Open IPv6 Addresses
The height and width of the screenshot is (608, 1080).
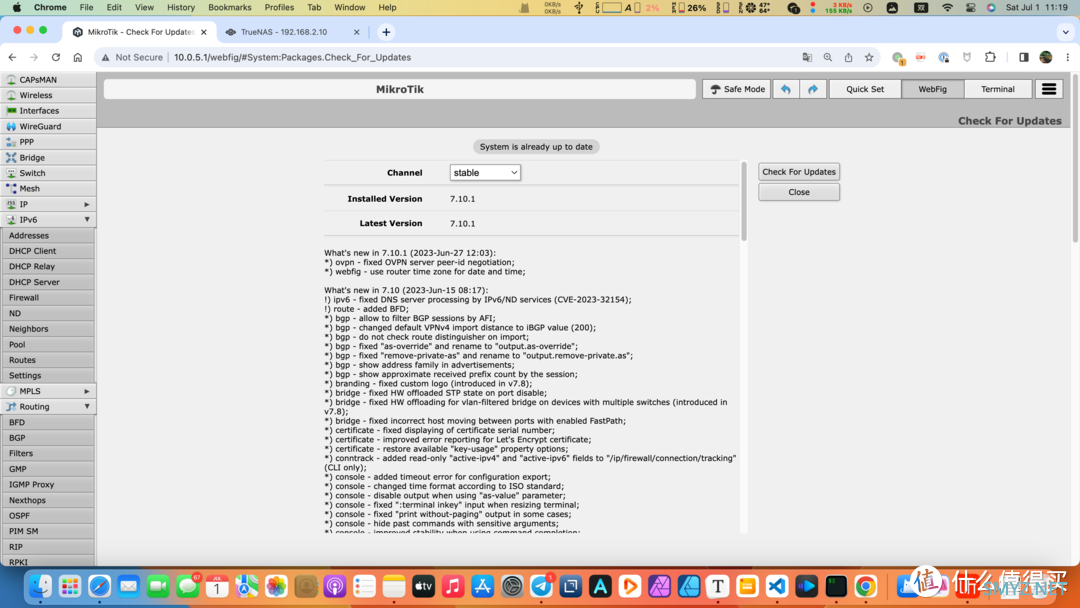[48, 235]
